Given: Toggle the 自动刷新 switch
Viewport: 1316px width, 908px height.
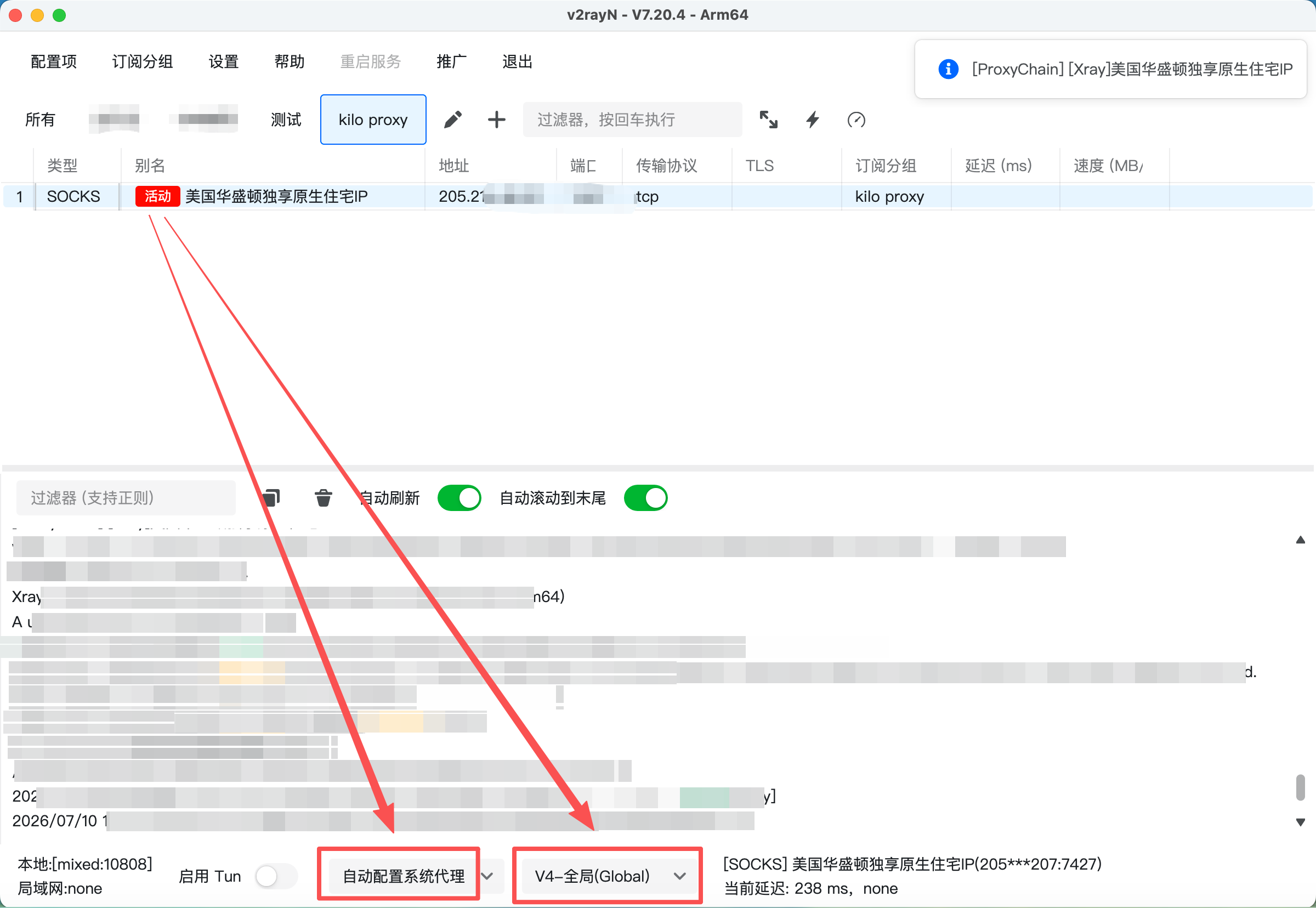Looking at the screenshot, I should click(x=459, y=498).
